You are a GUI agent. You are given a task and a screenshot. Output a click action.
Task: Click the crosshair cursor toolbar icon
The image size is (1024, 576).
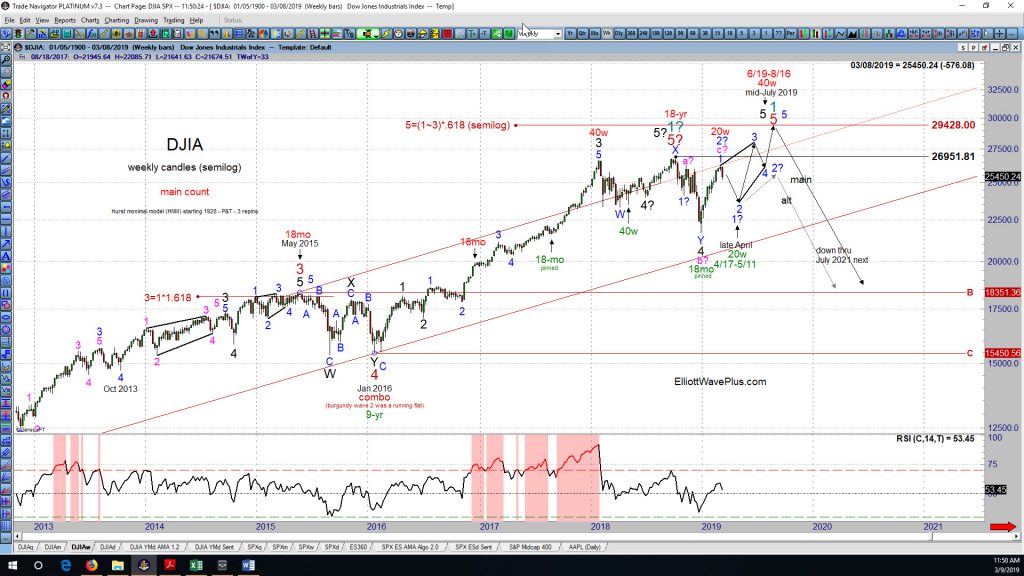pyautogui.click(x=999, y=33)
